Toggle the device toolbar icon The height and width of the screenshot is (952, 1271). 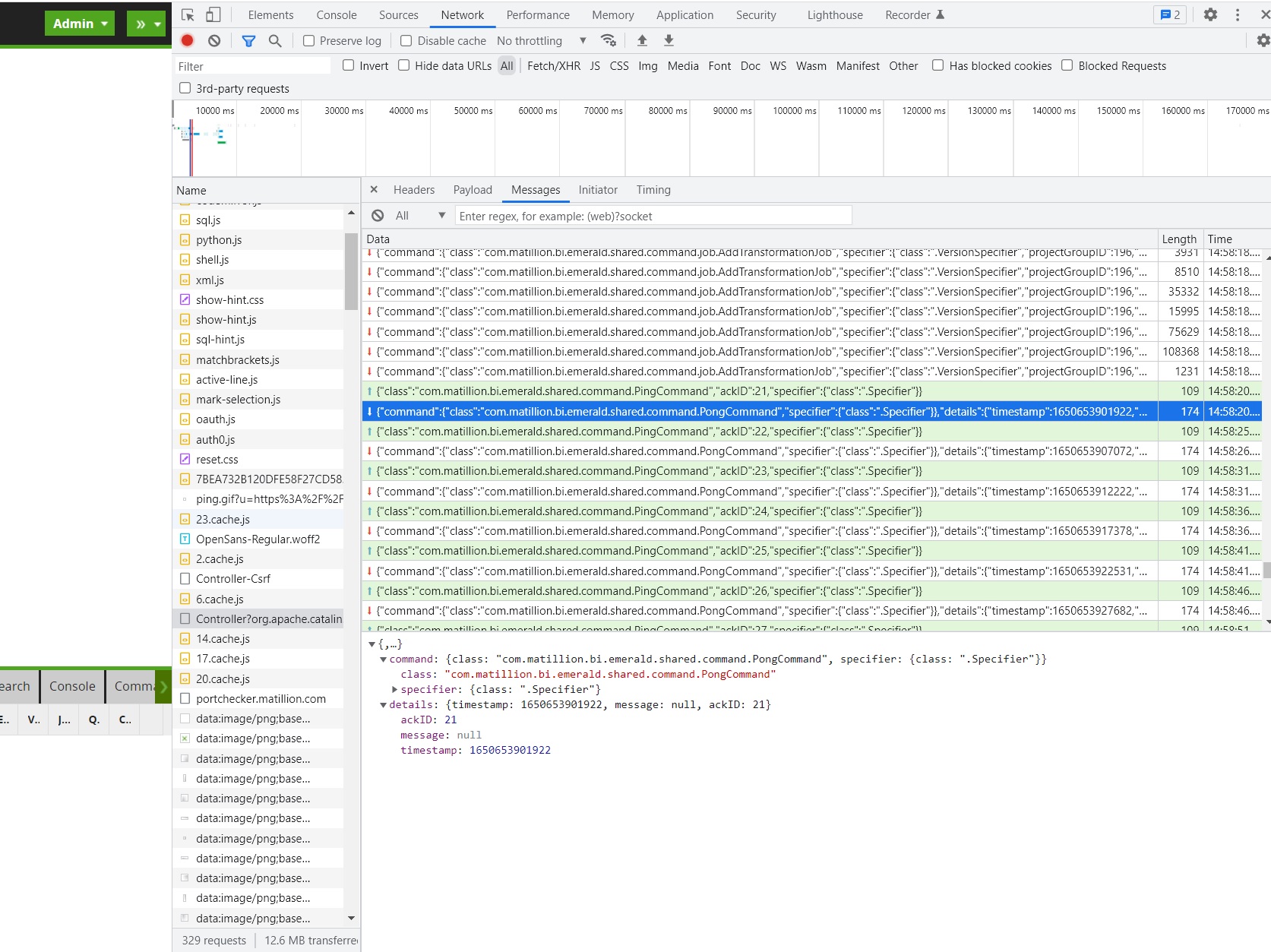point(213,15)
